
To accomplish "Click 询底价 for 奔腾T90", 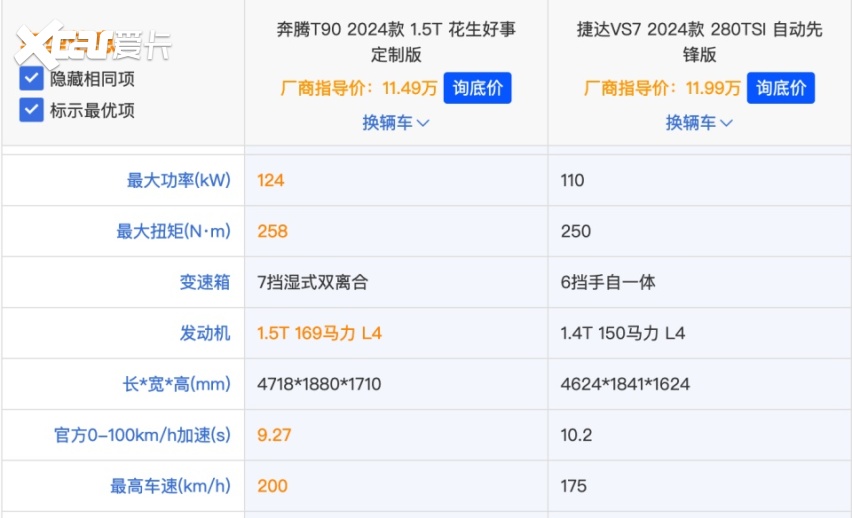I will [477, 88].
